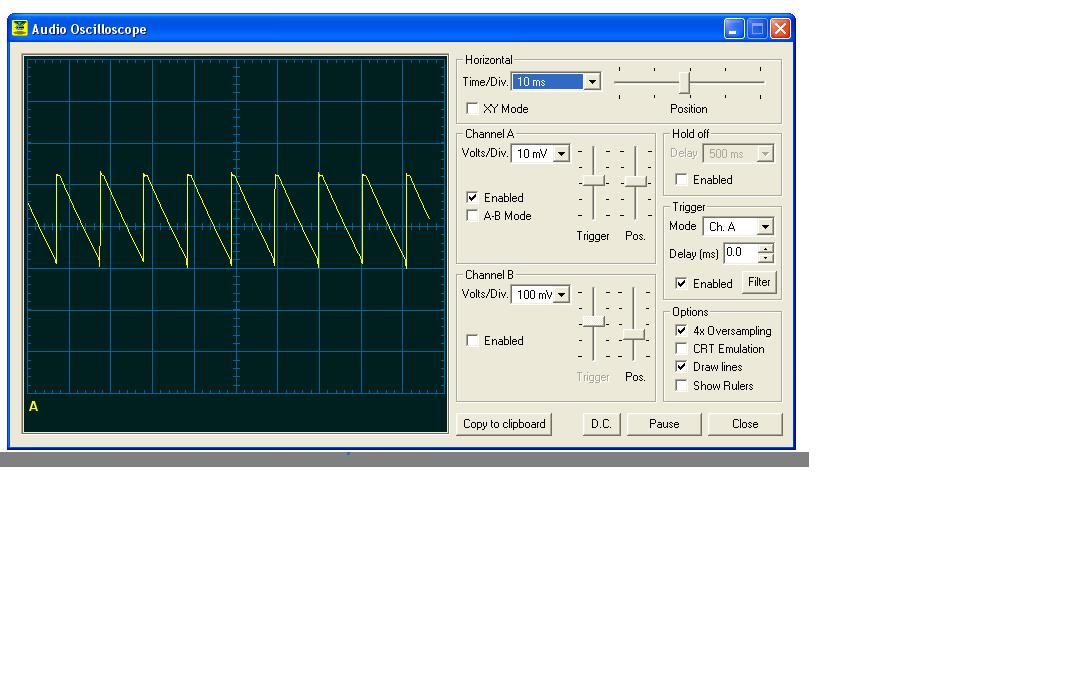Screen dimensions: 1067x694
Task: Pause the oscilloscope display
Action: coord(664,424)
